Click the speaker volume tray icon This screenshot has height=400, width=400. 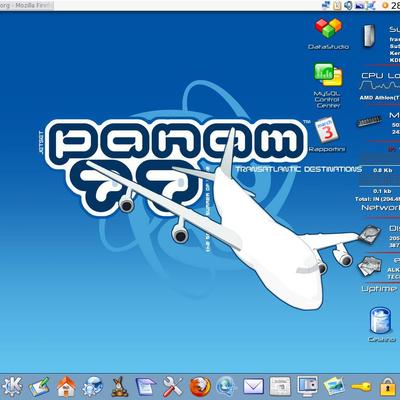click(x=349, y=5)
